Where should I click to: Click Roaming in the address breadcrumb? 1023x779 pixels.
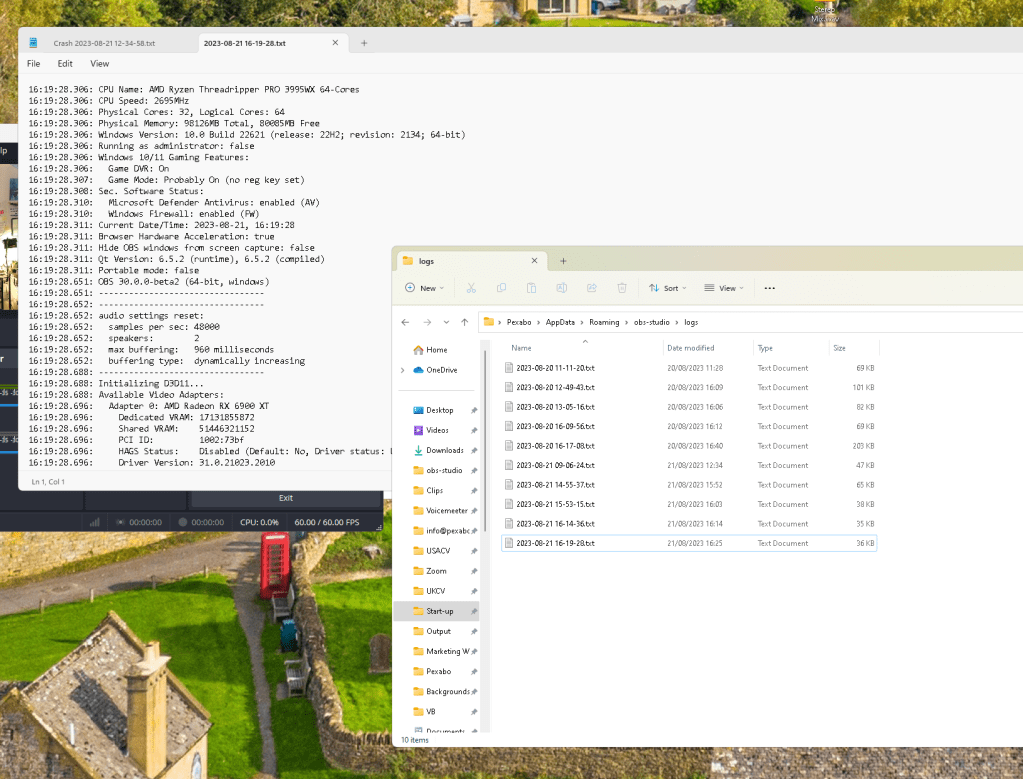click(x=604, y=322)
